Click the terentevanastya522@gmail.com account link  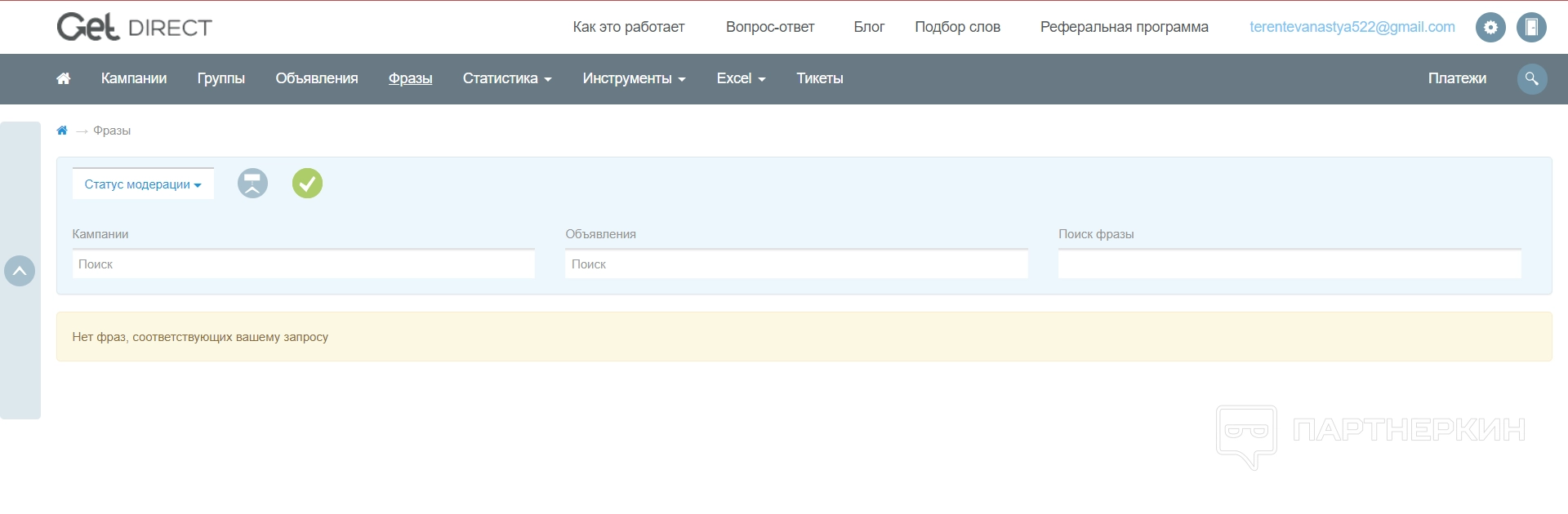(1352, 27)
